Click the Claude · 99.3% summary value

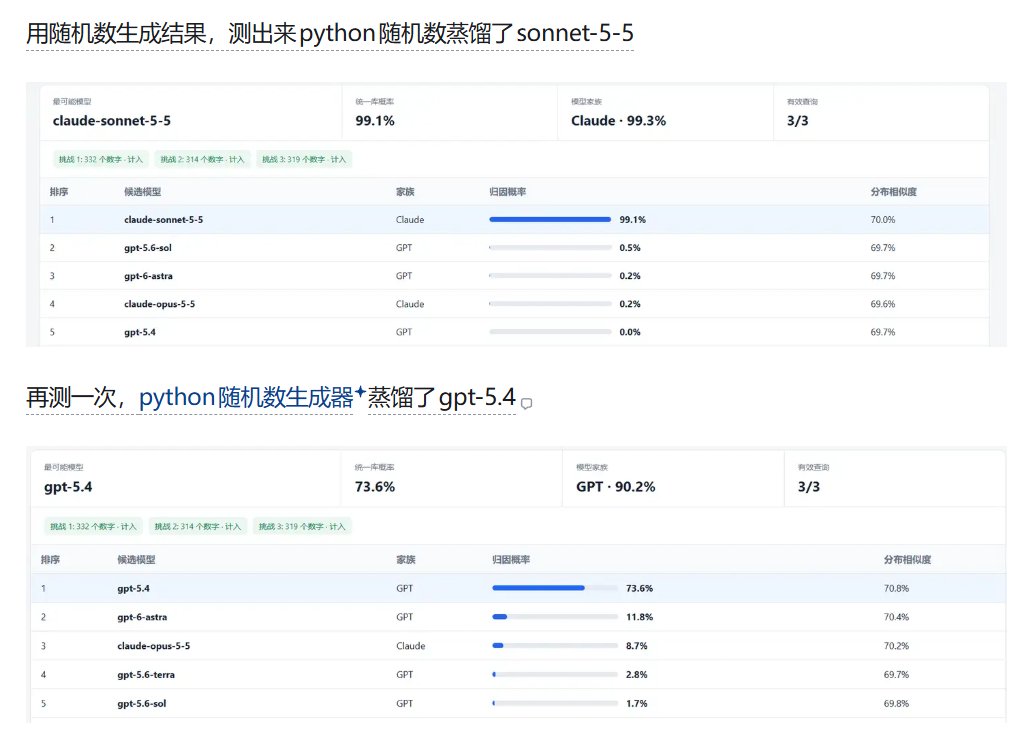click(619, 121)
